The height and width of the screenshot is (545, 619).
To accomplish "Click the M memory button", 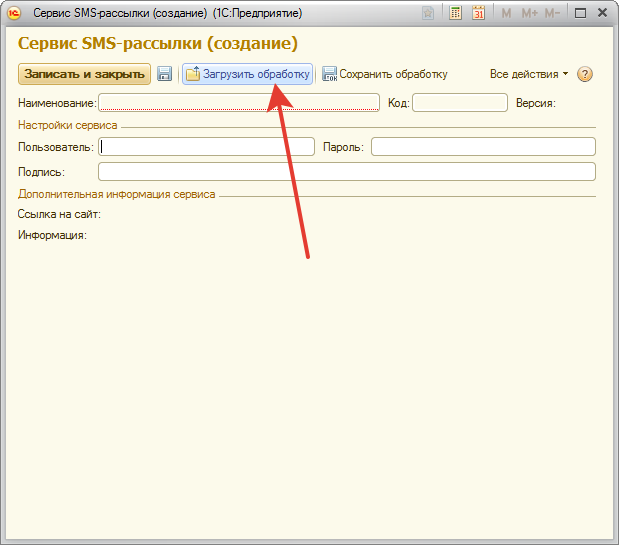I will click(x=506, y=13).
